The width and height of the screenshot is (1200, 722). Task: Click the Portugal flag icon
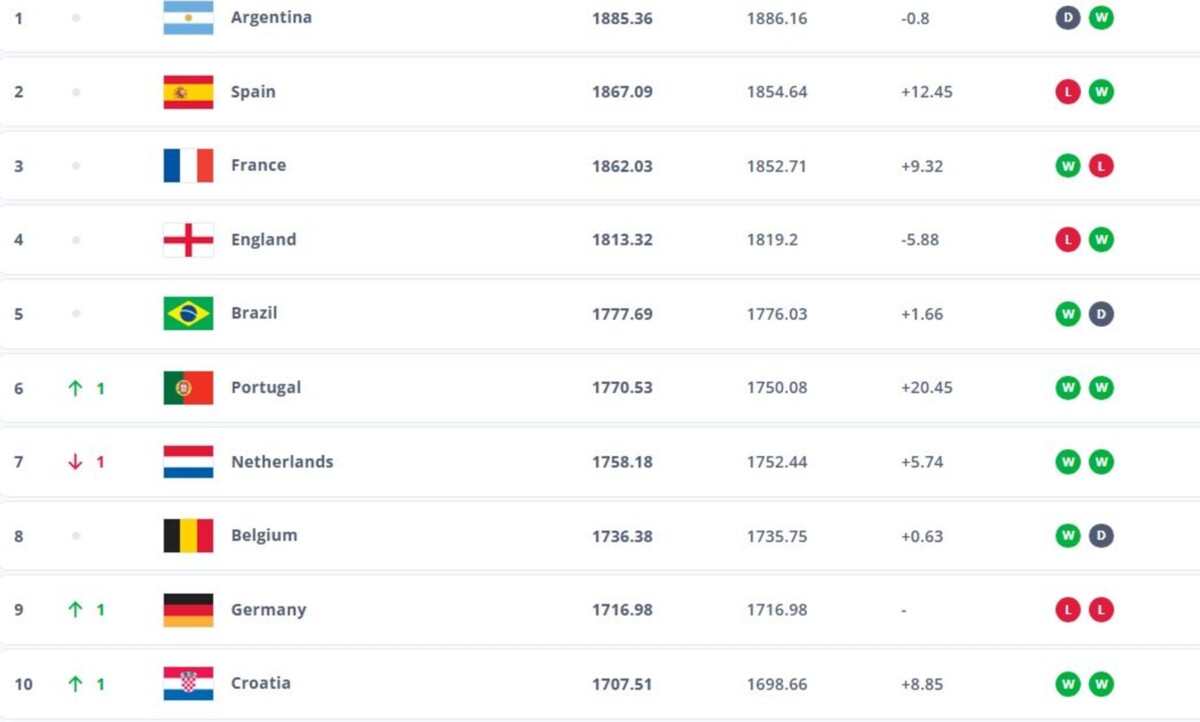pyautogui.click(x=188, y=388)
